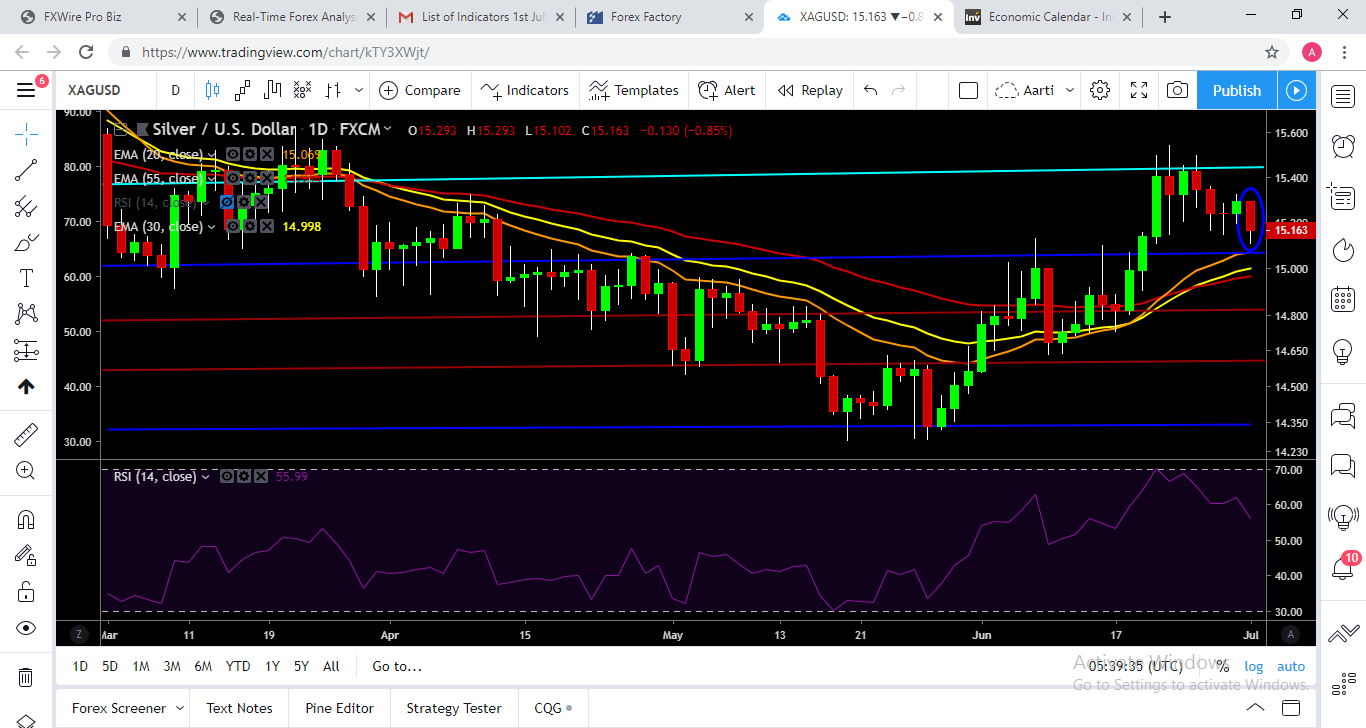Set chart range to 3M
This screenshot has height=728, width=1366.
(171, 666)
